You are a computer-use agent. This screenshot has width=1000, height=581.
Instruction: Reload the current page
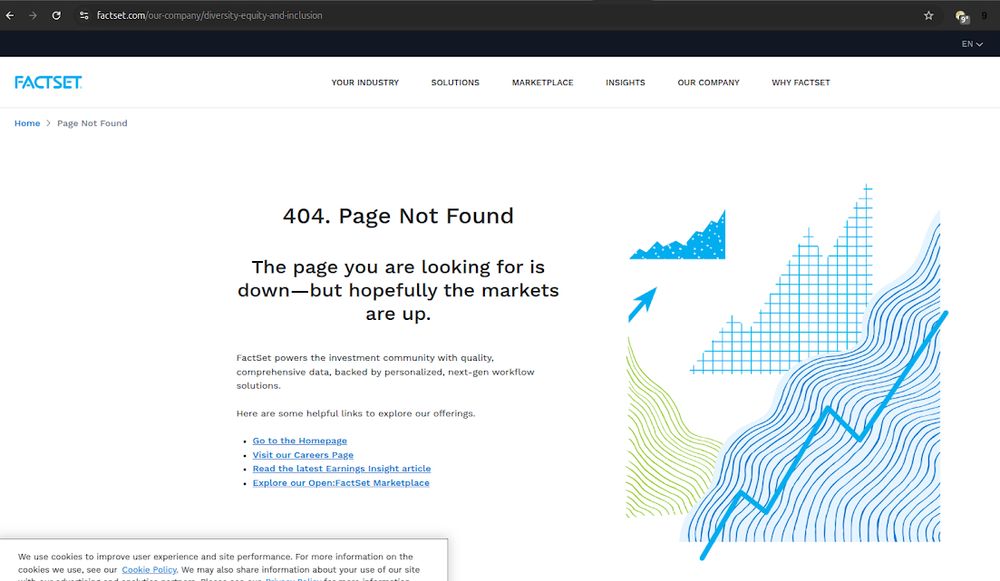click(x=56, y=15)
